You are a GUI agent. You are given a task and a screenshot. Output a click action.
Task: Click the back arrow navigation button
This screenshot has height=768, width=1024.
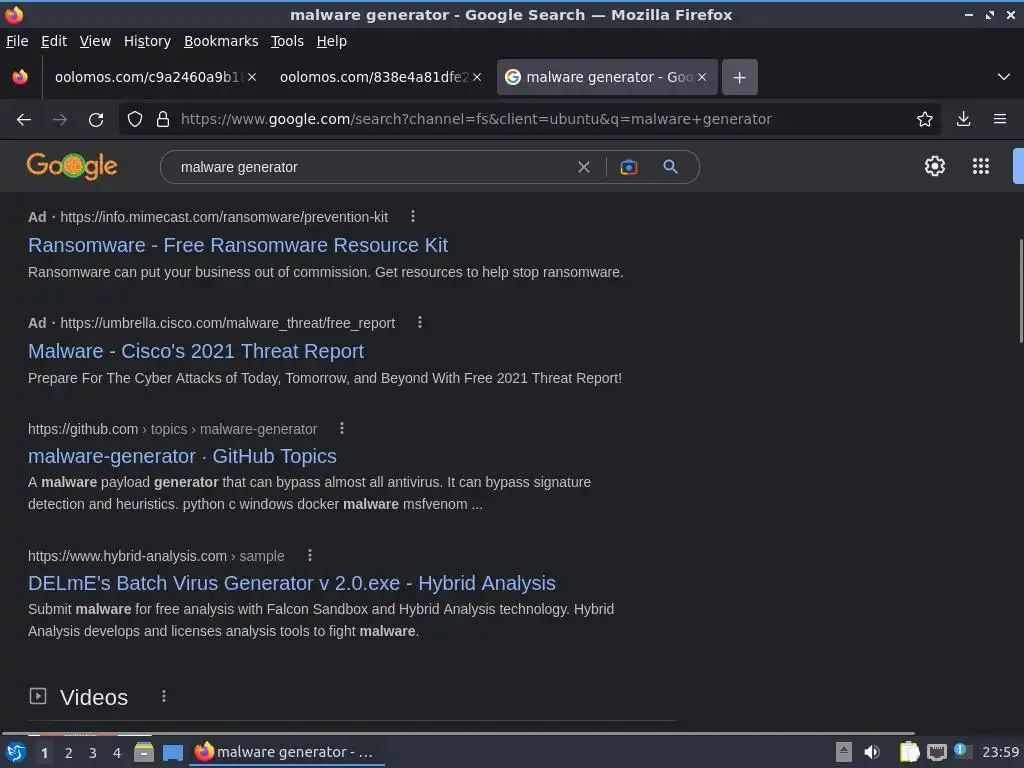point(24,120)
